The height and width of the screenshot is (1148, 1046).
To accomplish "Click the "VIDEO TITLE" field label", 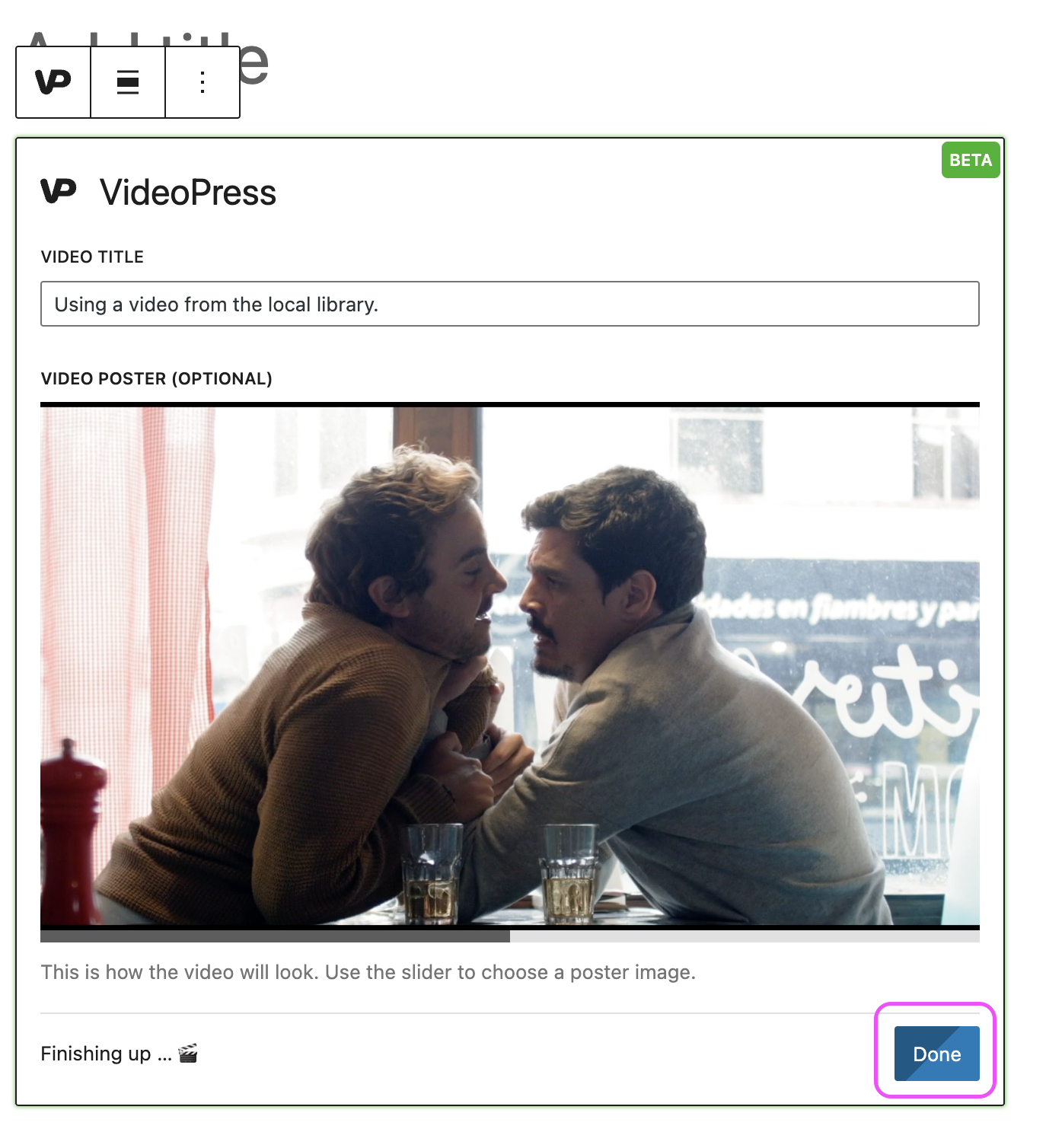I will (x=91, y=257).
